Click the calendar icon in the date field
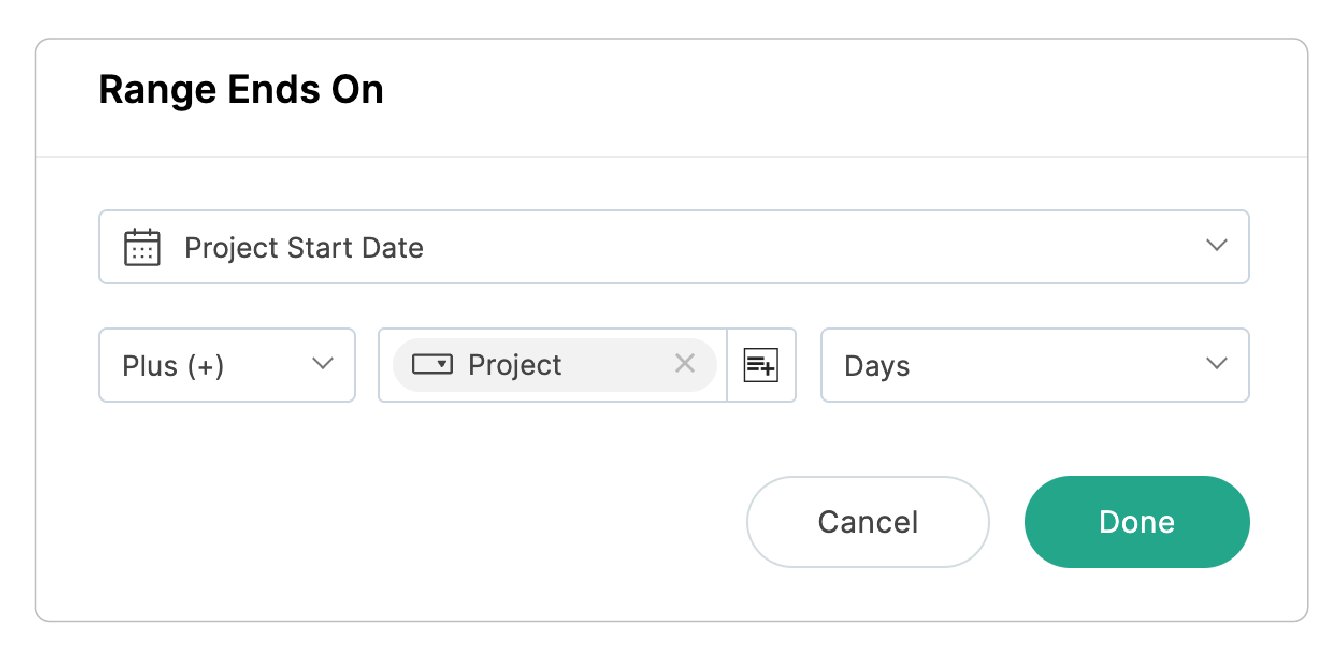This screenshot has height=661, width=1344. point(142,247)
